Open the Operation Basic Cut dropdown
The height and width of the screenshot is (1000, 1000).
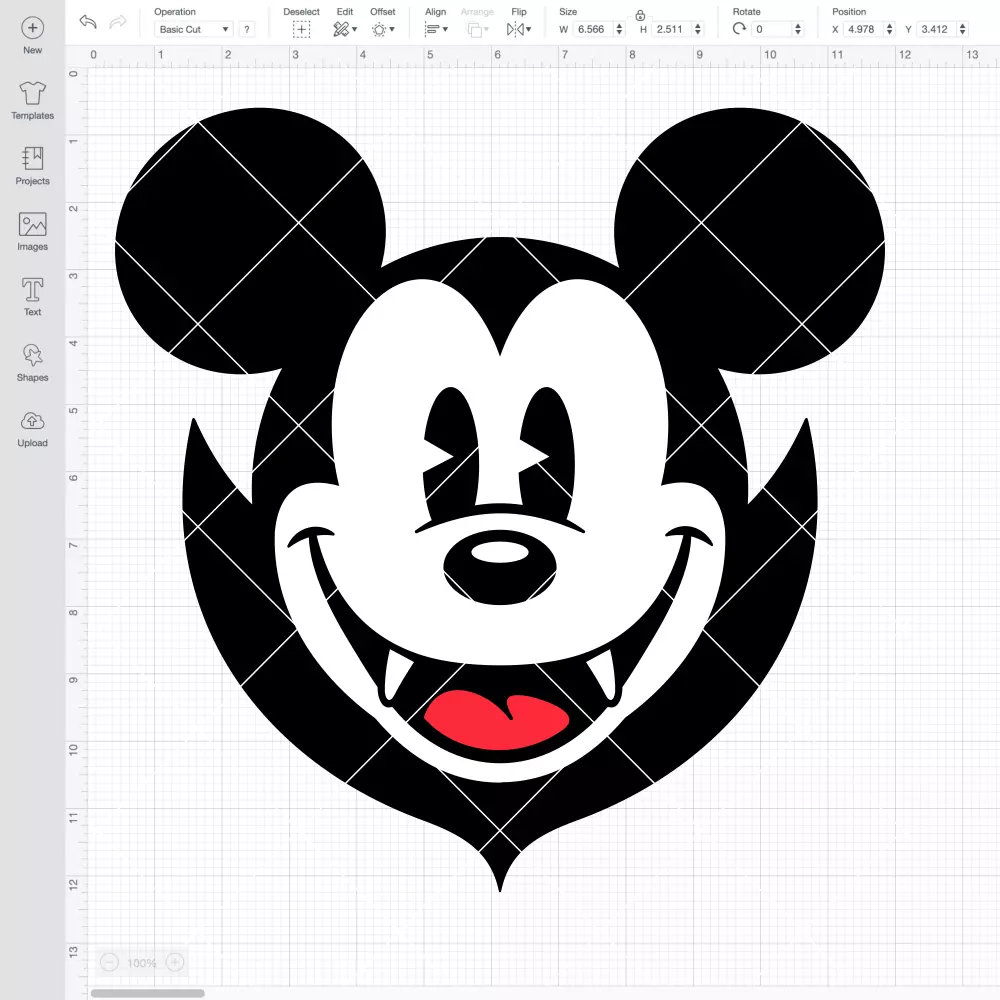coord(194,29)
